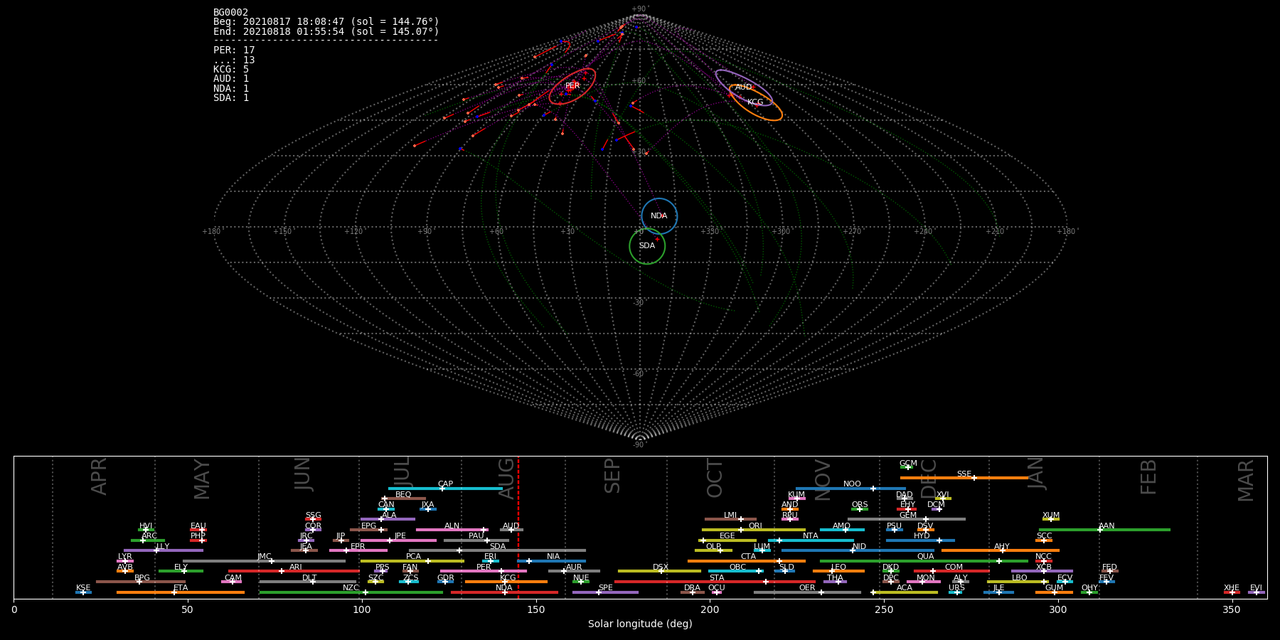Screen dimensions: 1280x640
Task: Click the blue NOO shower bar
Action: click(851, 488)
